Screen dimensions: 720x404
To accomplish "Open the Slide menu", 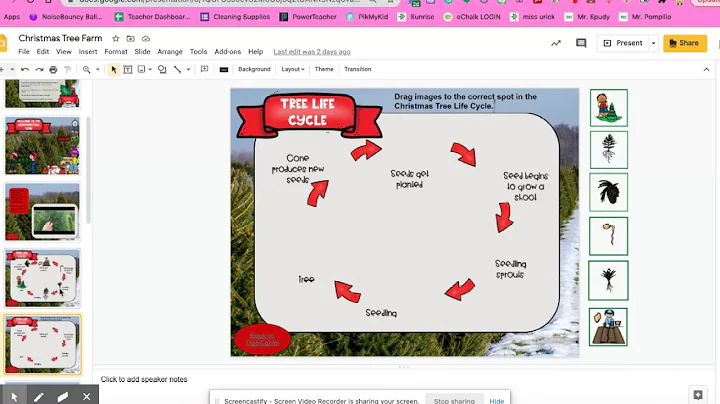I will tap(142, 52).
